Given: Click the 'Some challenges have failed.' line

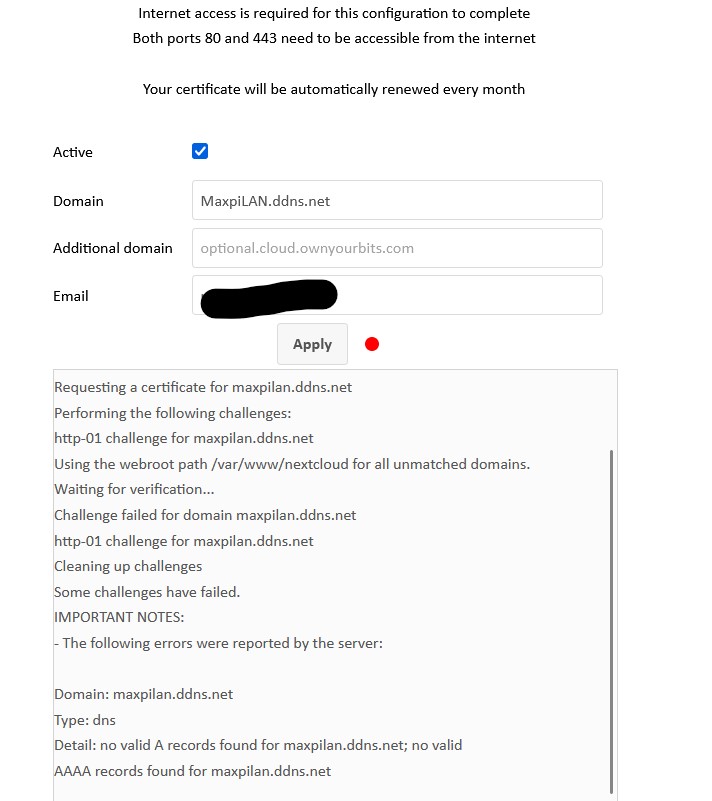Looking at the screenshot, I should (x=147, y=592).
